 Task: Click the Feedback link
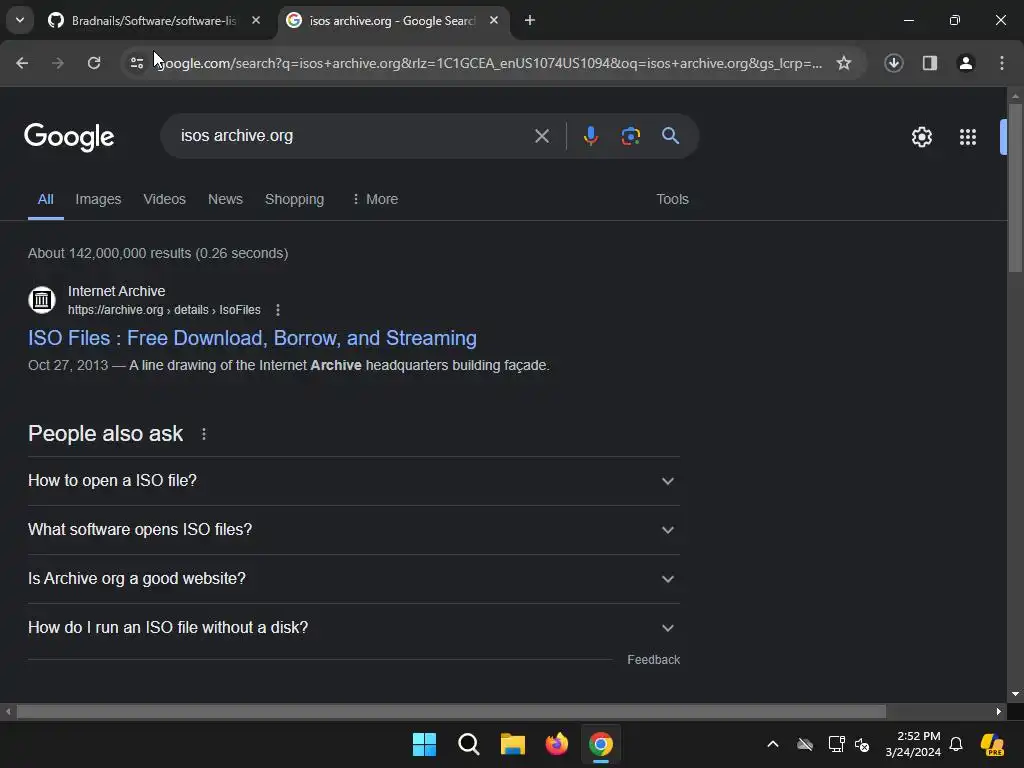653,660
